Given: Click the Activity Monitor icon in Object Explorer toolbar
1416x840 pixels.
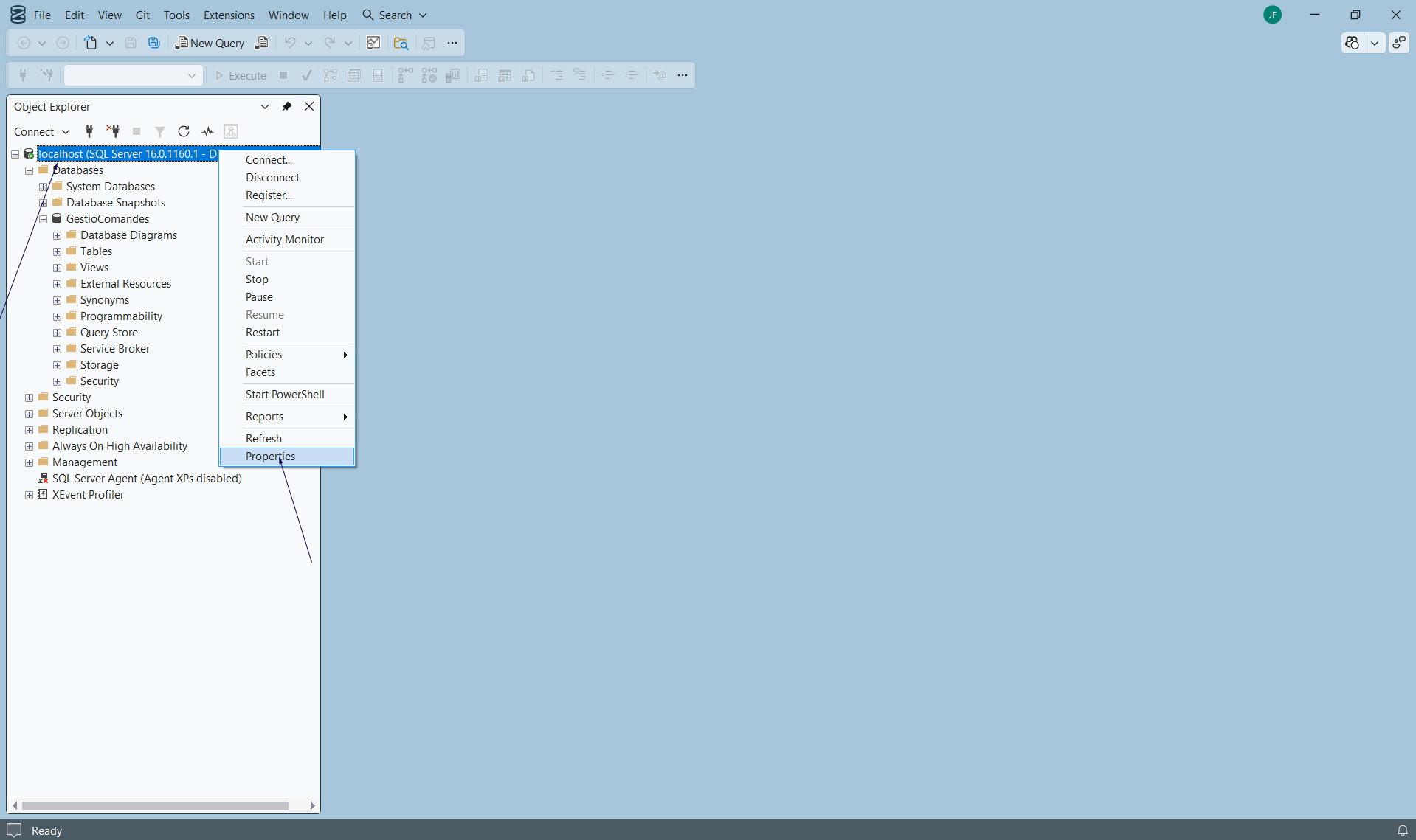Looking at the screenshot, I should (207, 131).
